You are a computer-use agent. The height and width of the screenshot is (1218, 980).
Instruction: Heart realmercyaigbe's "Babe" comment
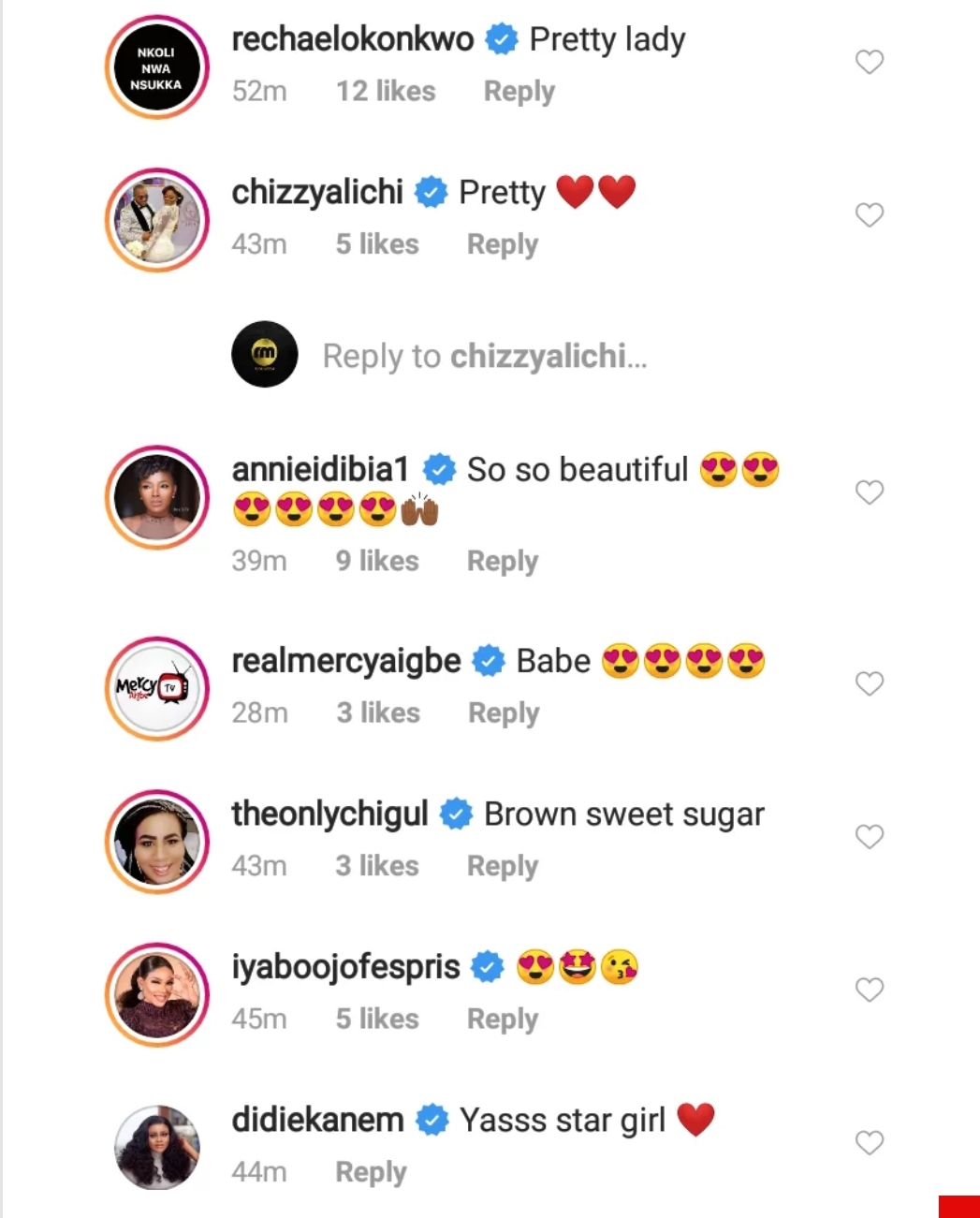click(x=870, y=683)
